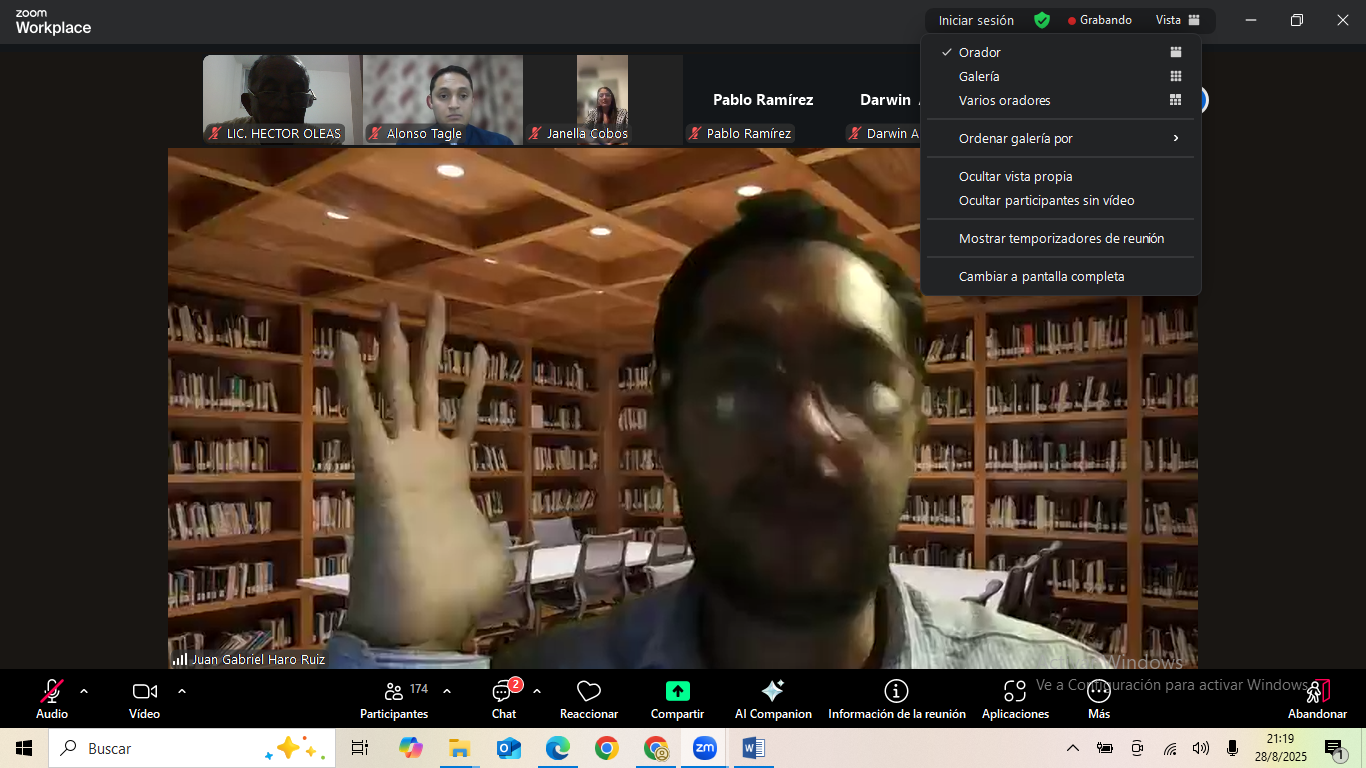The height and width of the screenshot is (768, 1366).
Task: Click the Iniciar sesión button
Action: [975, 21]
